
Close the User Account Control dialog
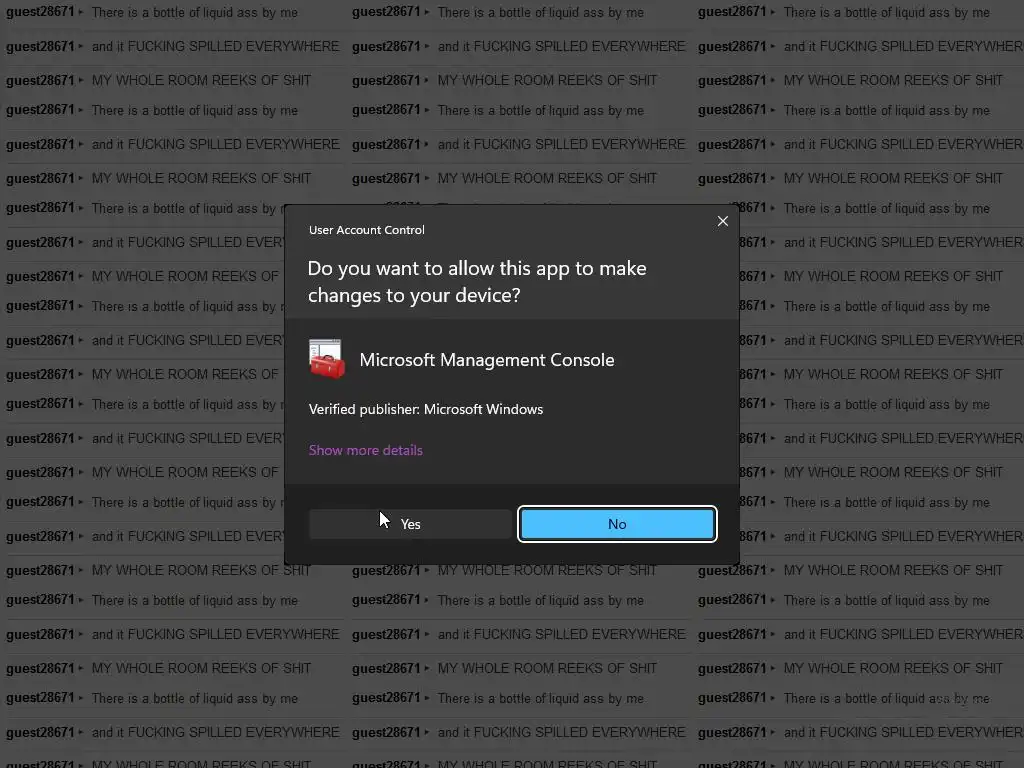(722, 221)
